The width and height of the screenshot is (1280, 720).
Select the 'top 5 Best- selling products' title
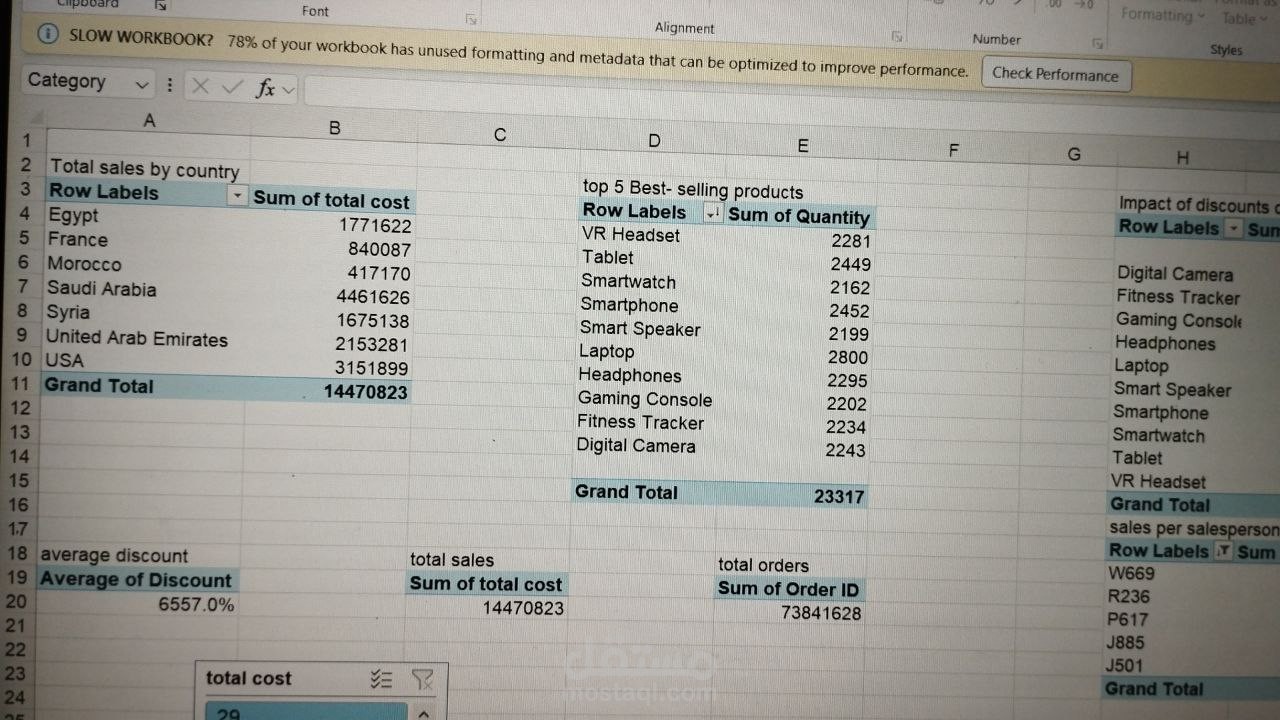693,190
